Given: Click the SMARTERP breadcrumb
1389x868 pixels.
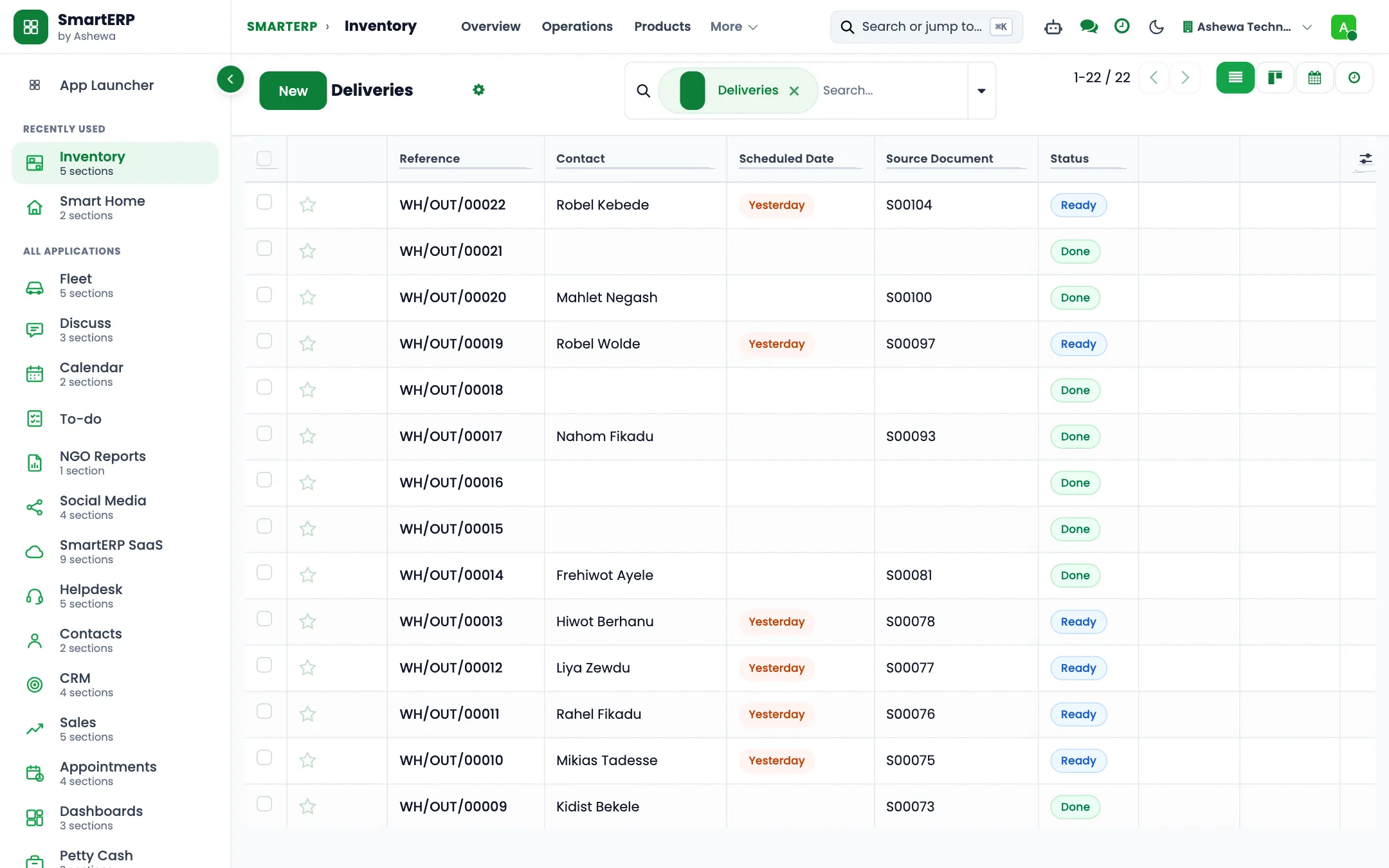Looking at the screenshot, I should [x=282, y=26].
